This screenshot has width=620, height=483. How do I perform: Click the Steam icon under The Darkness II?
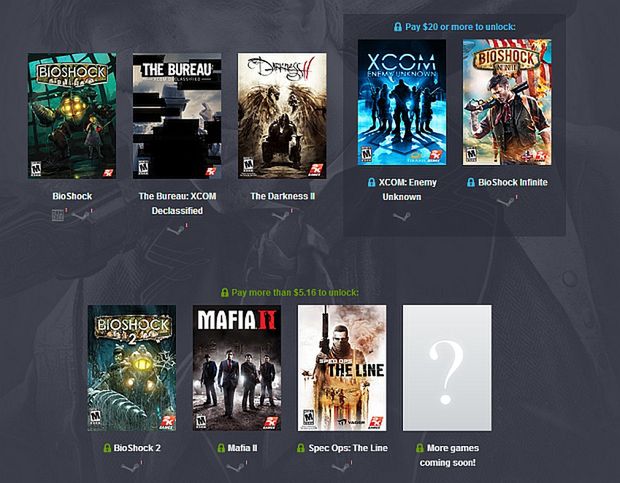pos(282,215)
